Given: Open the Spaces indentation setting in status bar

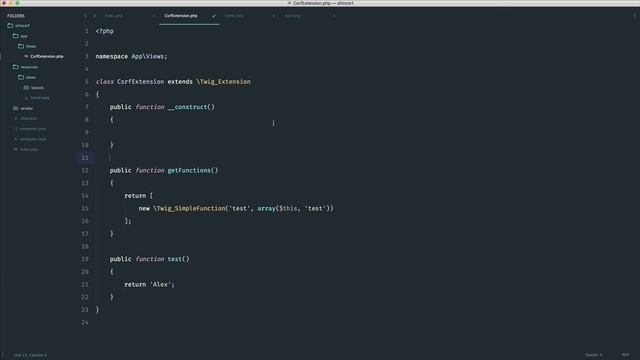Looking at the screenshot, I should click(593, 355).
